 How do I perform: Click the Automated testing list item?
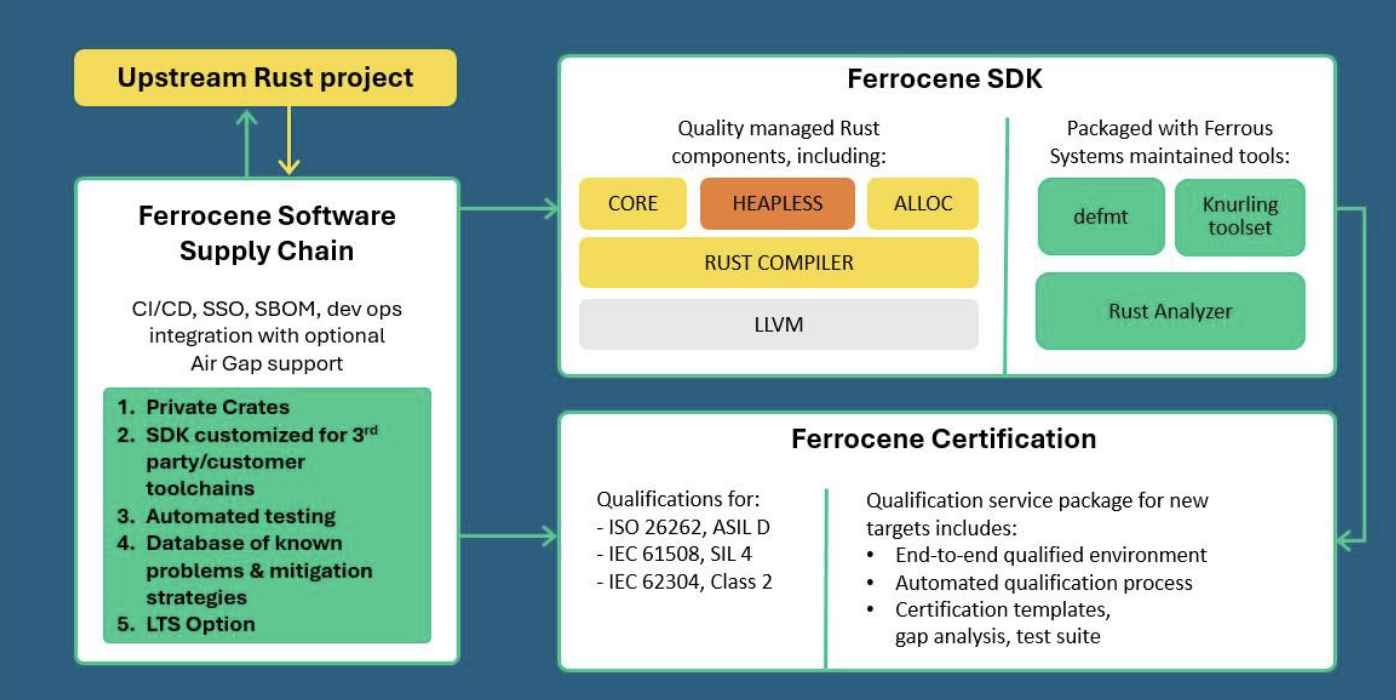(240, 516)
